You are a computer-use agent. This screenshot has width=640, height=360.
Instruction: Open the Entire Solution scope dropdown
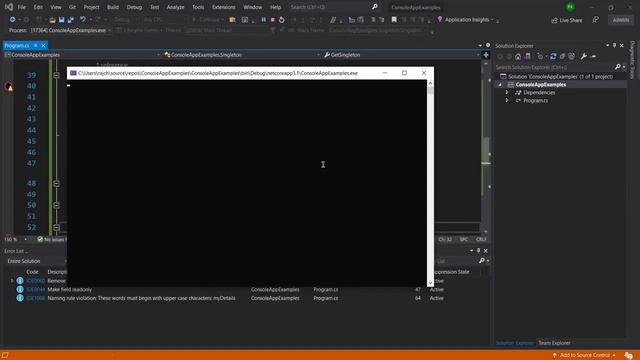[36, 261]
